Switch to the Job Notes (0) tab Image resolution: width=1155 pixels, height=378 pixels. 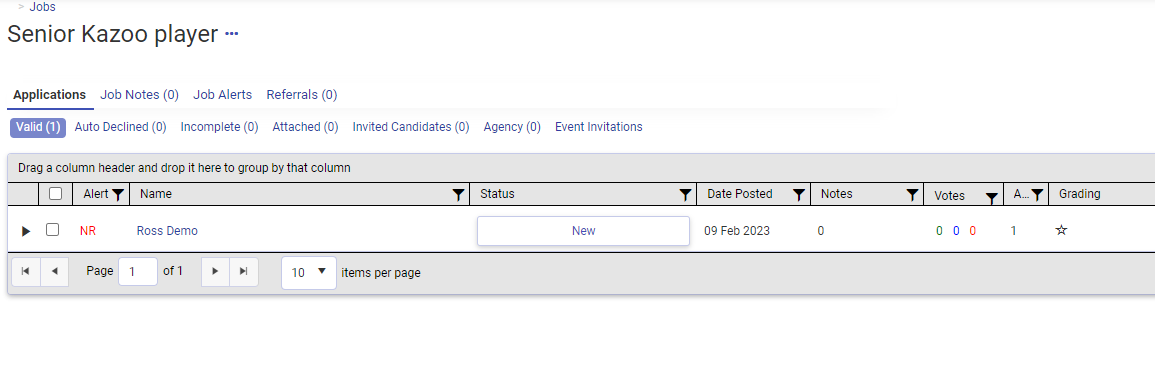(139, 95)
